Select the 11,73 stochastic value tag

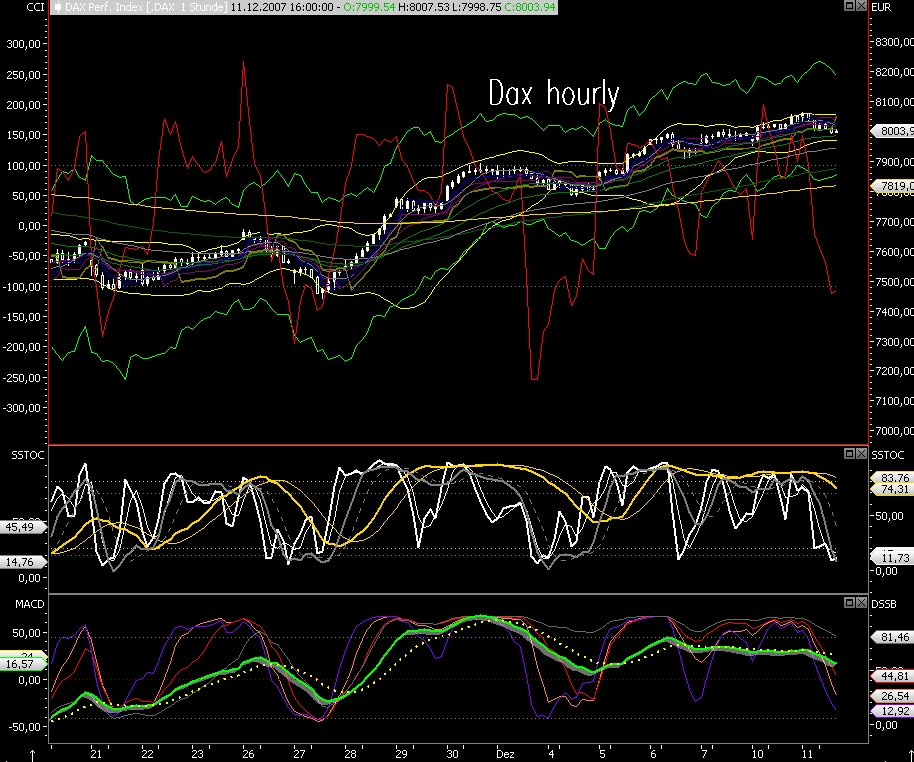pyautogui.click(x=892, y=557)
